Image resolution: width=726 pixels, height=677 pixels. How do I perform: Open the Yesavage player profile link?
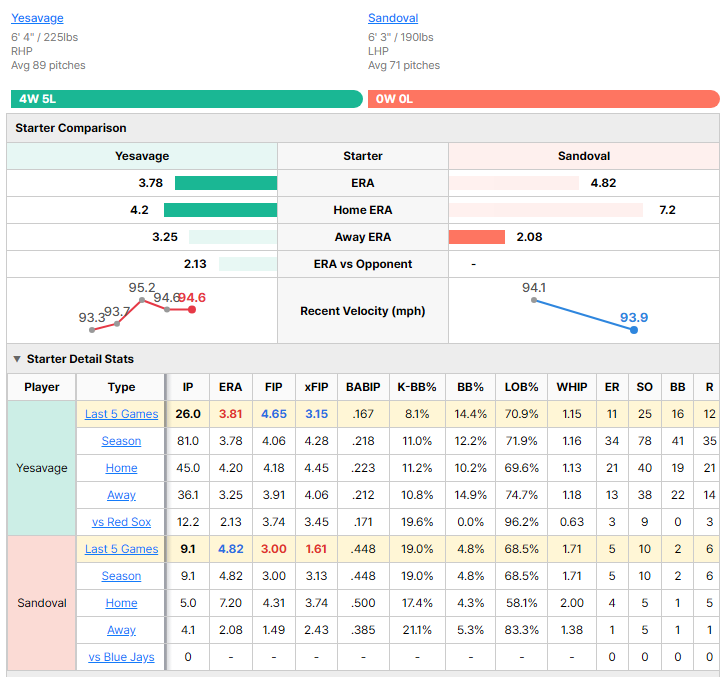pyautogui.click(x=37, y=18)
